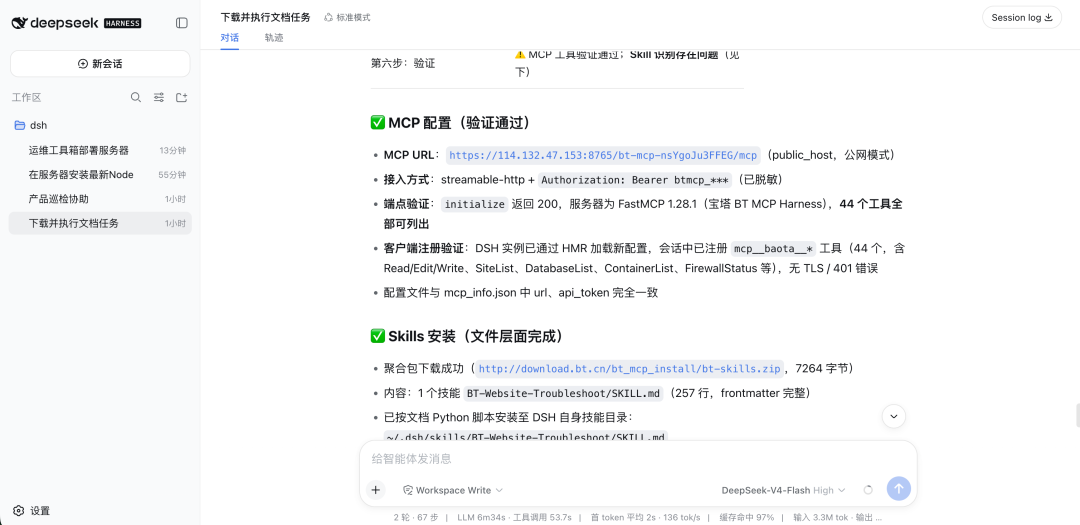Screen dimensions: 1080x525
Task: Open conversation 运维工具箱部署服务器
Action: click(x=100, y=150)
